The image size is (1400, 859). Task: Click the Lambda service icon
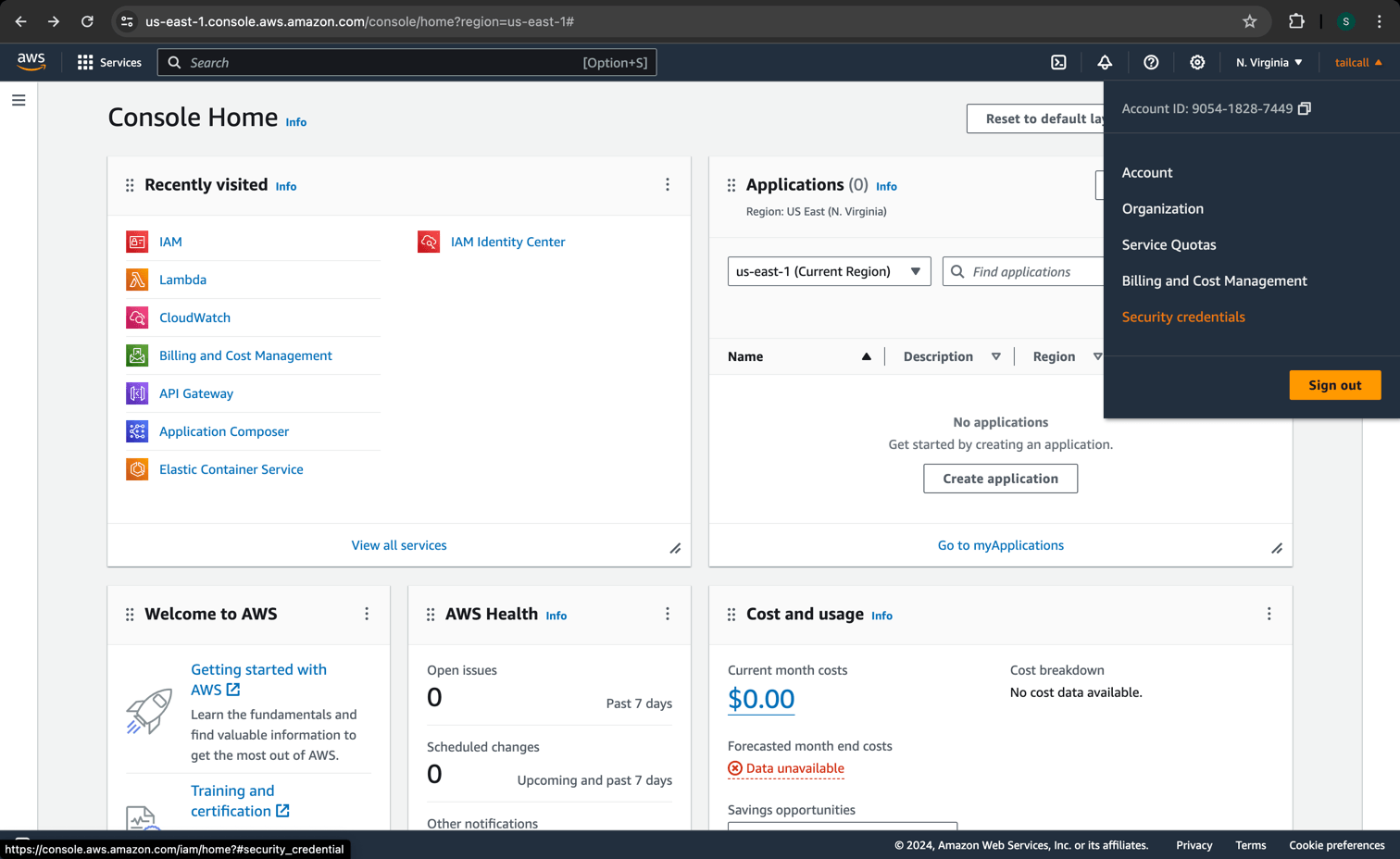point(137,280)
